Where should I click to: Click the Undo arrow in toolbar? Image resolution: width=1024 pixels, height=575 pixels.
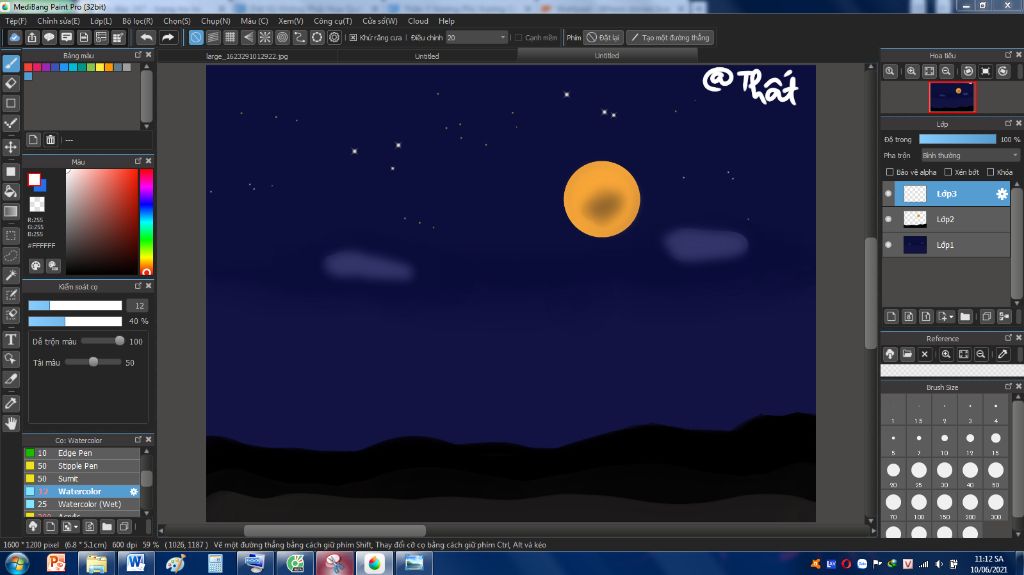(146, 37)
